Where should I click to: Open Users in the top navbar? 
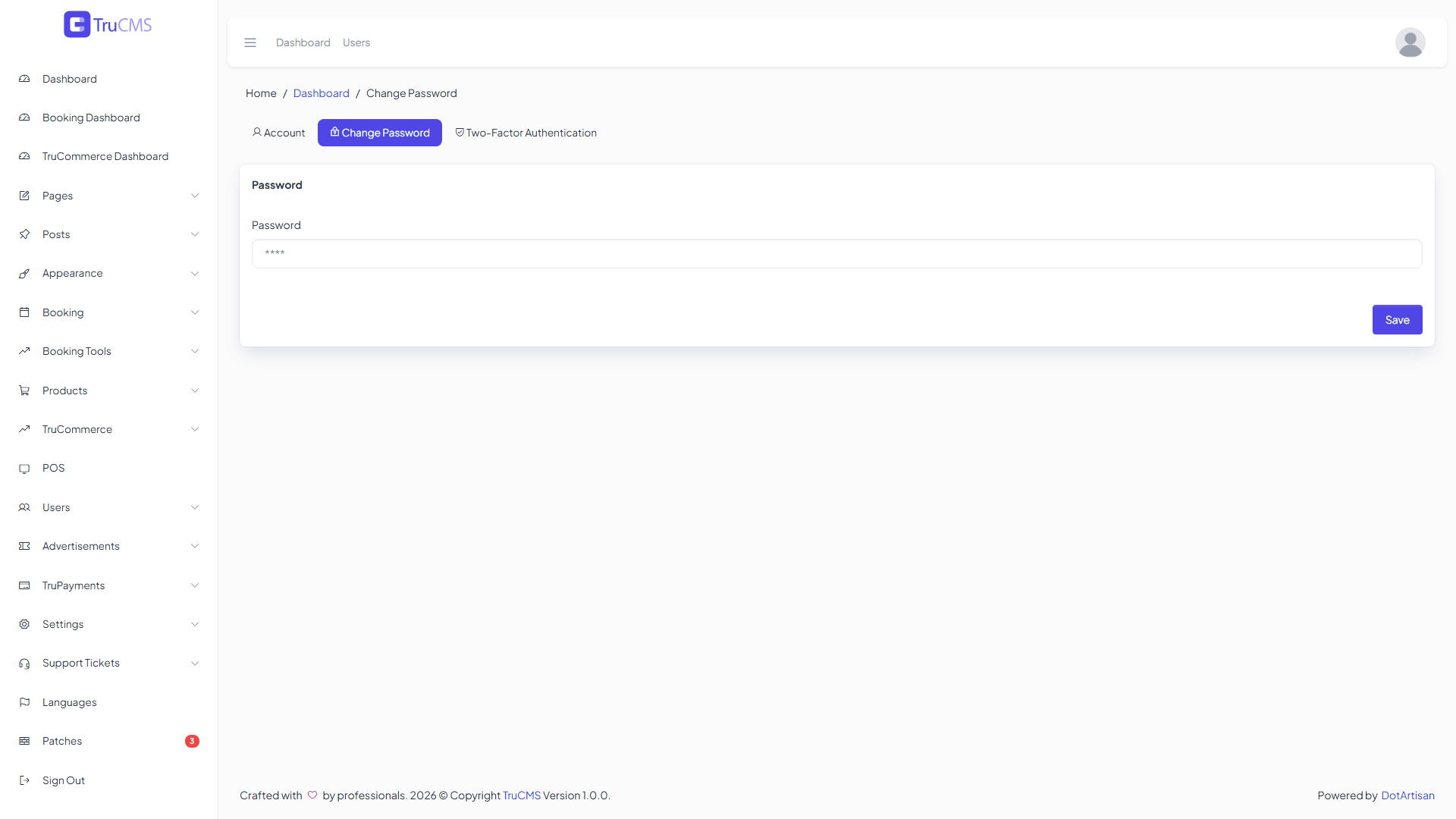pyautogui.click(x=356, y=42)
